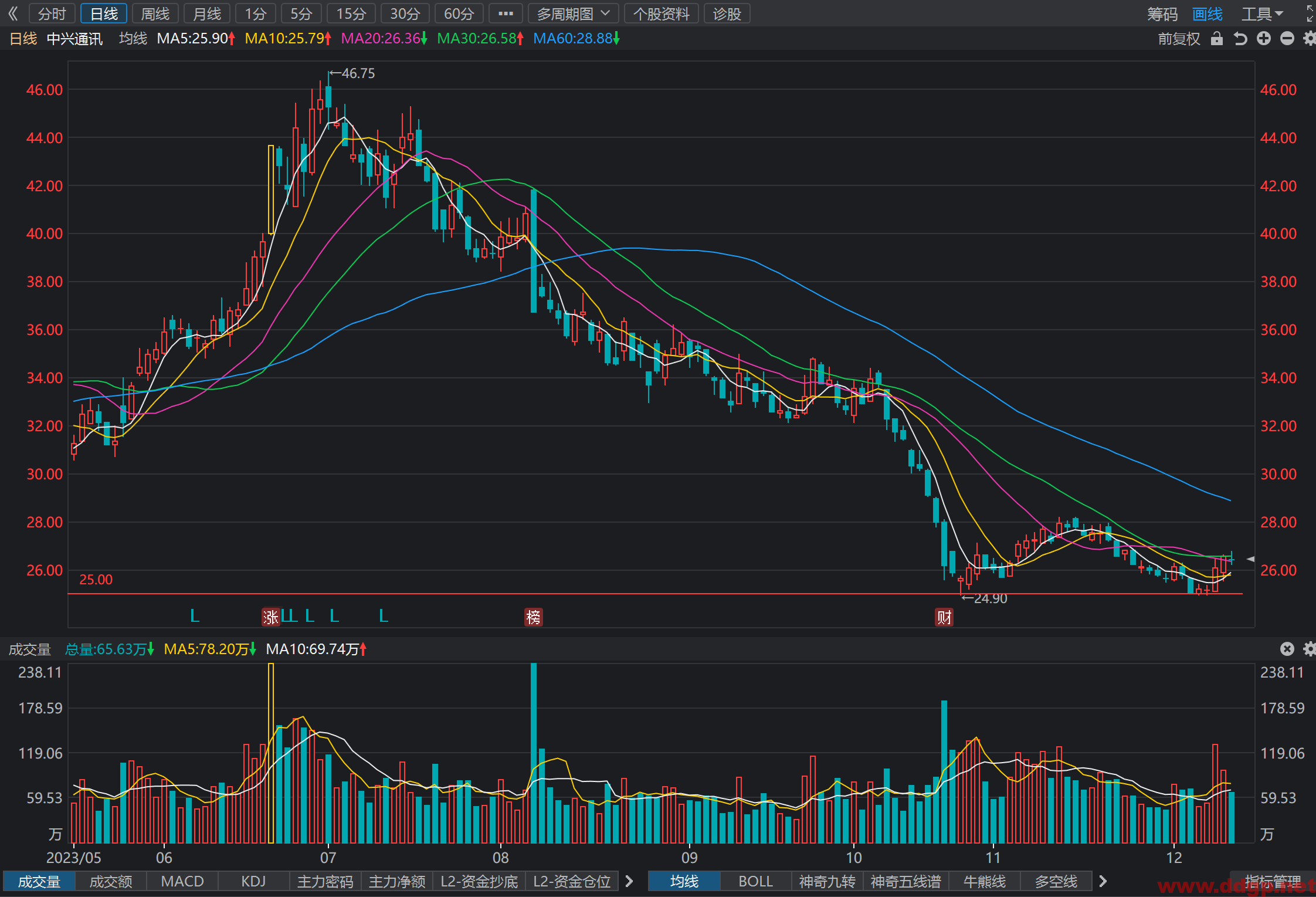
Task: Switch to the MACD indicator tab
Action: click(x=182, y=881)
